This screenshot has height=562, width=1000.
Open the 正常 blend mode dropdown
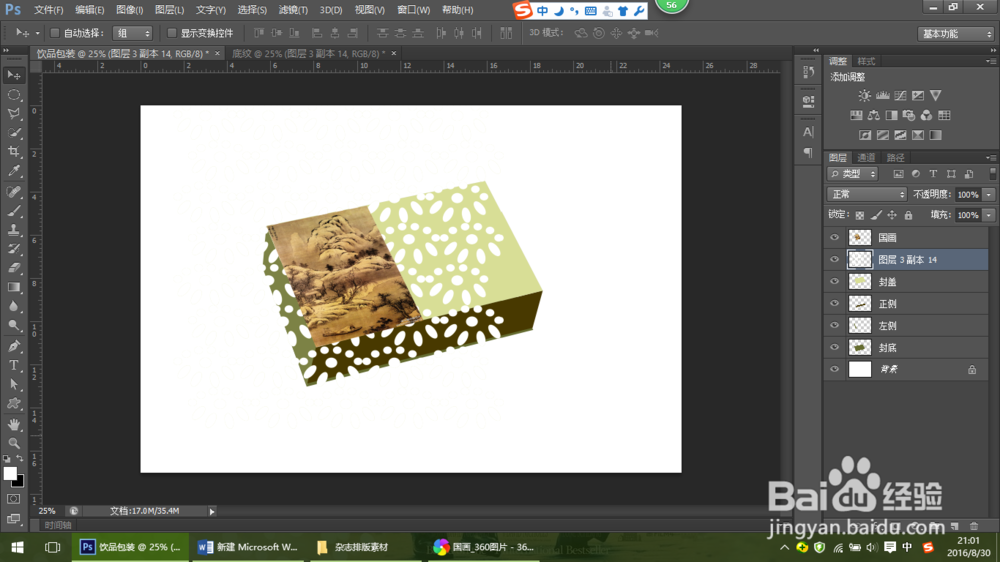pos(866,195)
